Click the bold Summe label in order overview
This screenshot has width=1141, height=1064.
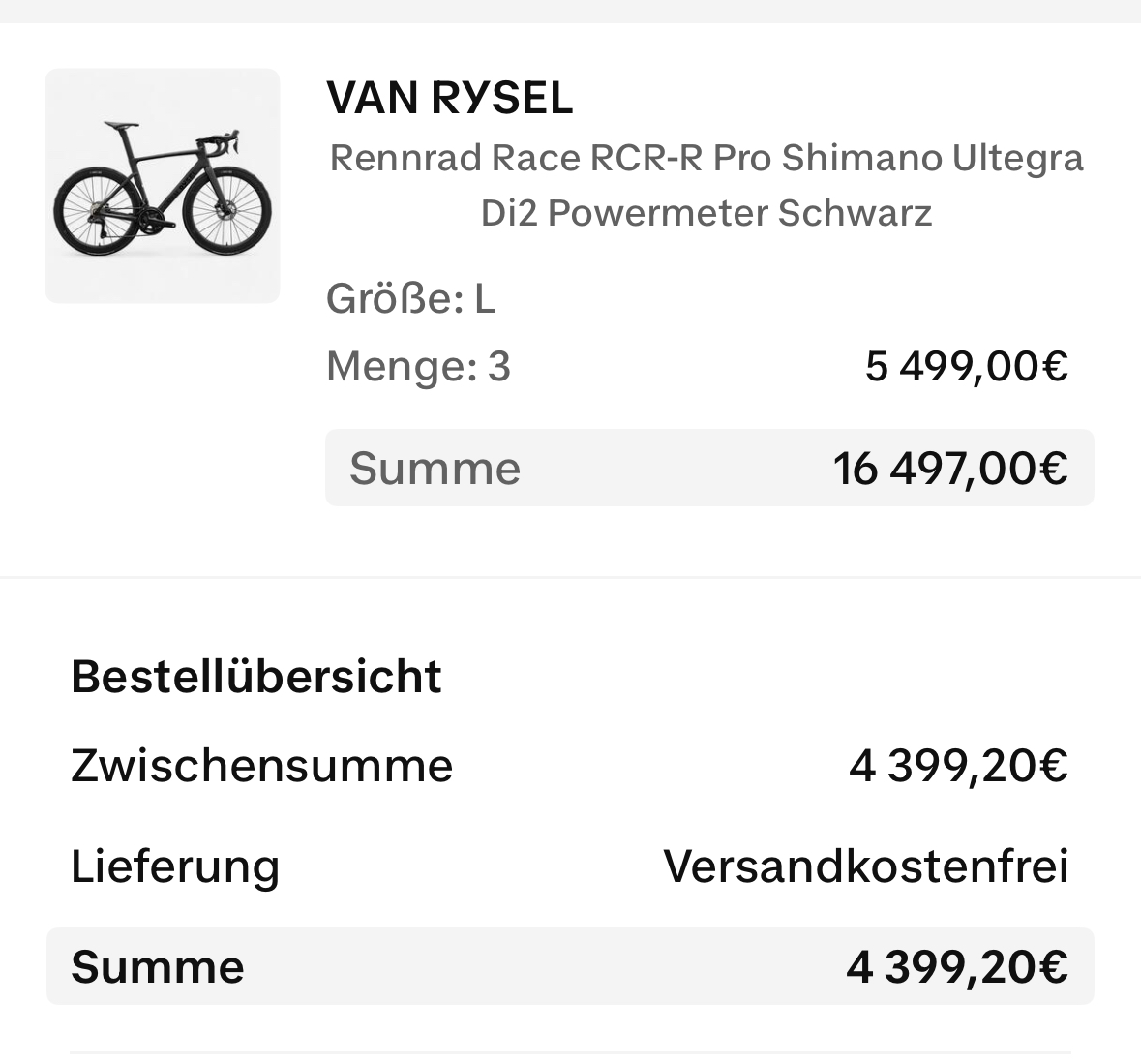(x=158, y=967)
